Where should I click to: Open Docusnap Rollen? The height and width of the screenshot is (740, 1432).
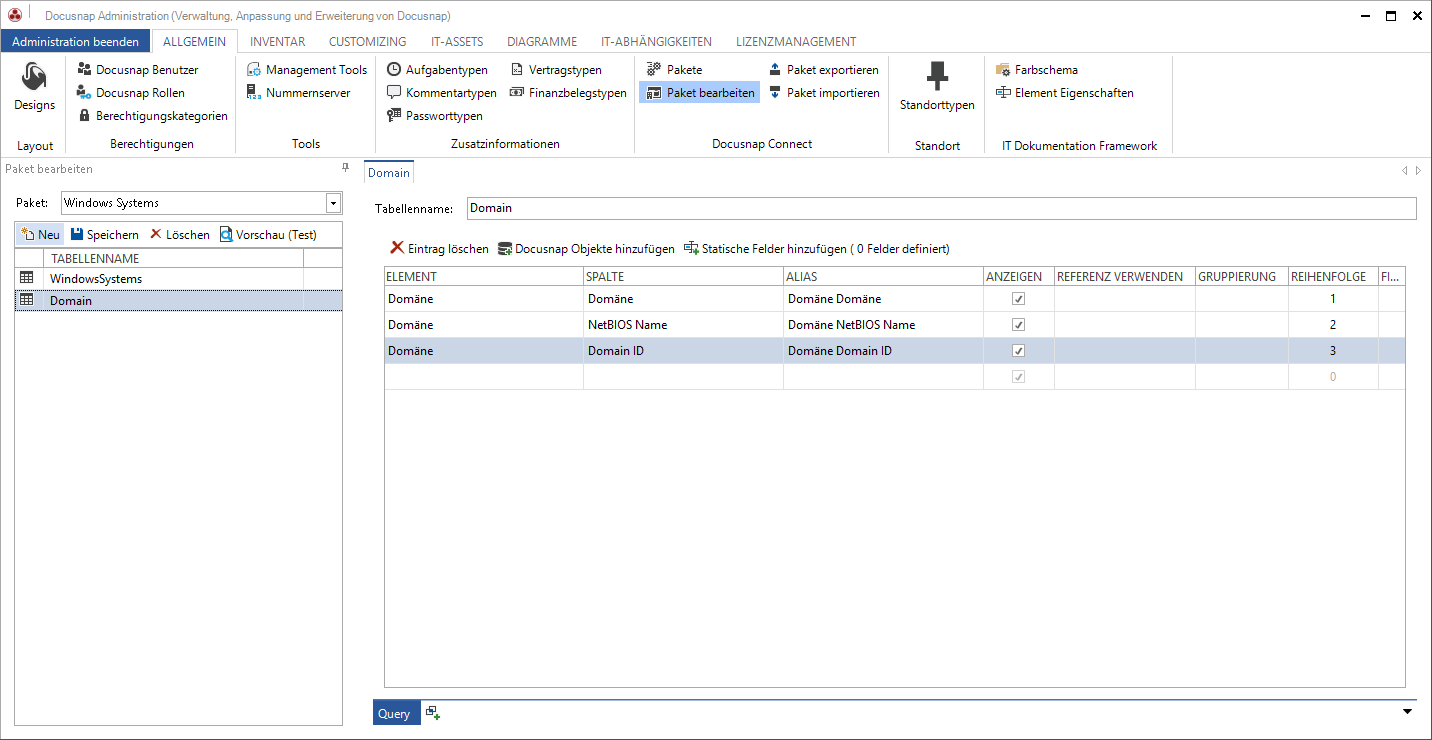tap(130, 93)
